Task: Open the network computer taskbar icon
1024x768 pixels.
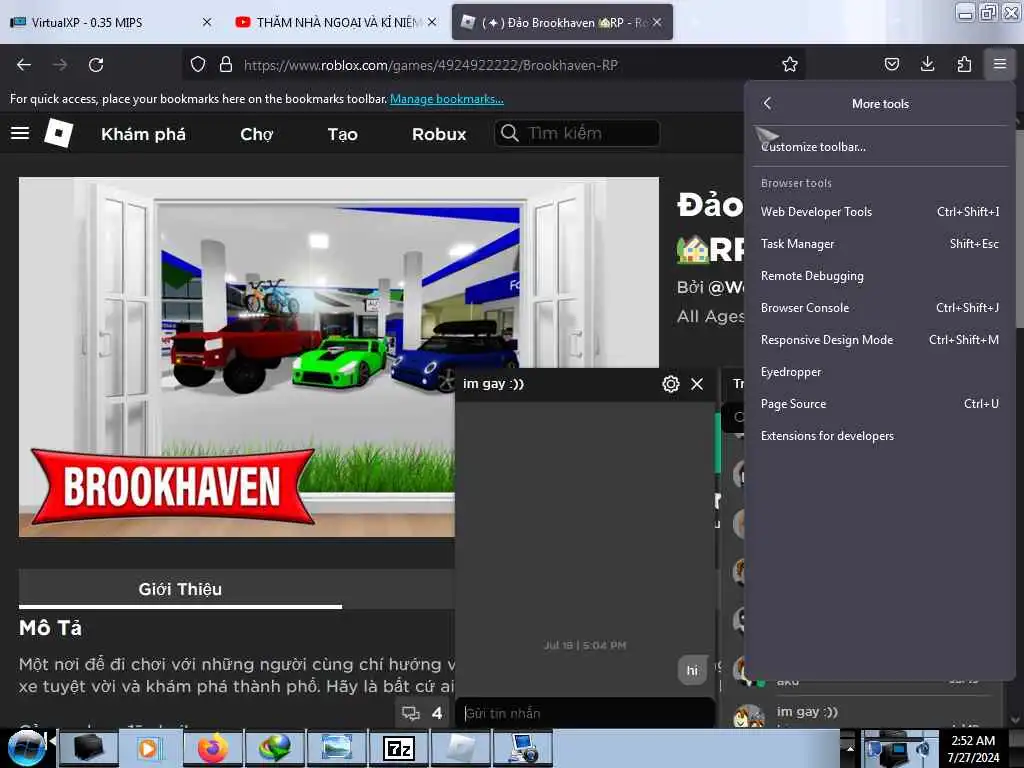Action: pos(524,748)
